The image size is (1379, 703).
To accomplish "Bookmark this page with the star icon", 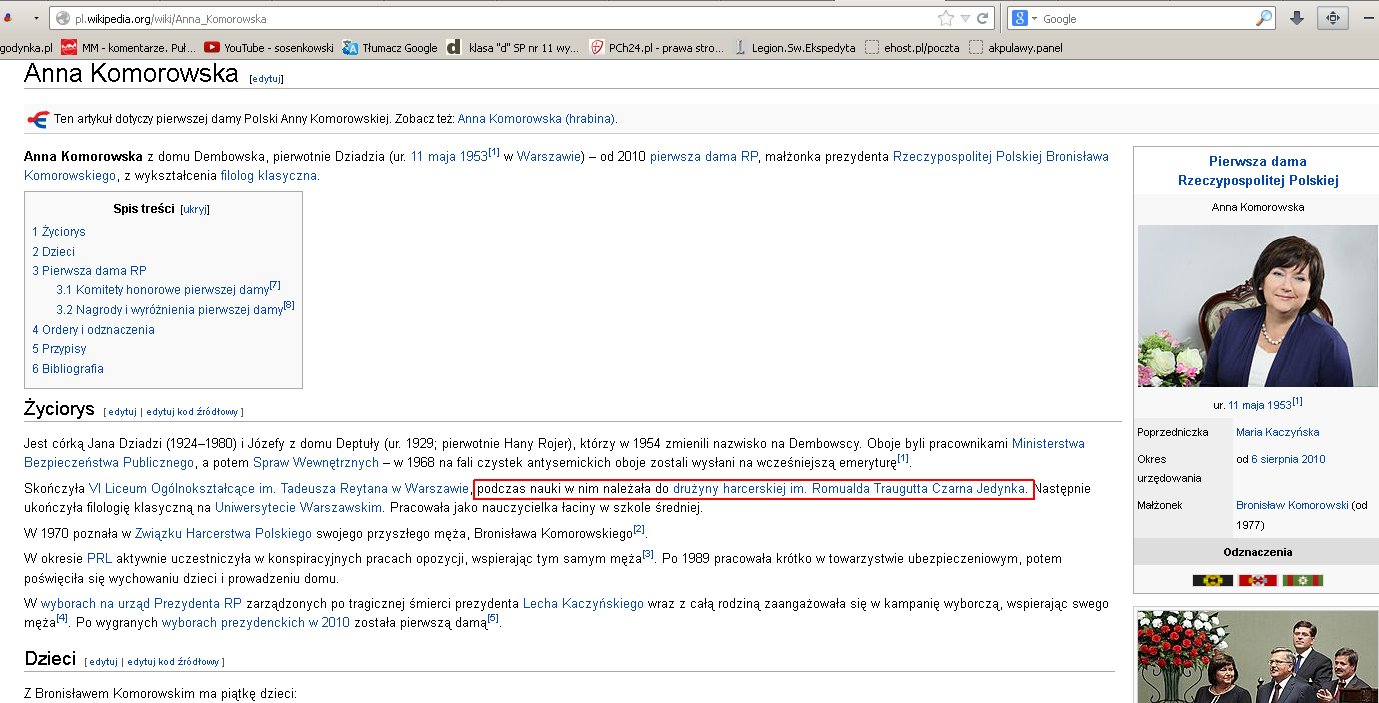I will pyautogui.click(x=945, y=18).
